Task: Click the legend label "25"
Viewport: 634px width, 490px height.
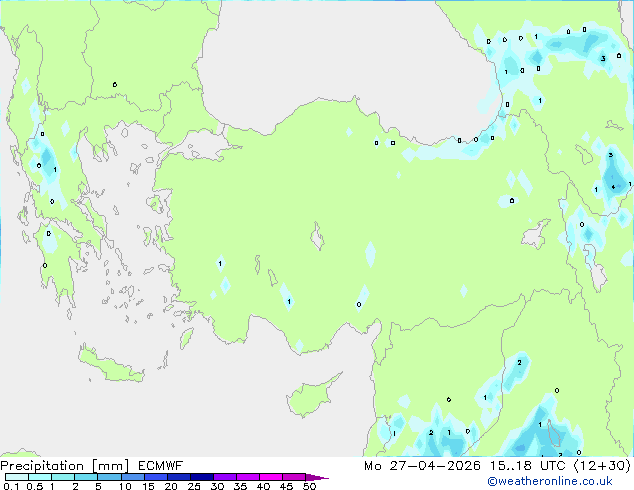Action: 194,486
